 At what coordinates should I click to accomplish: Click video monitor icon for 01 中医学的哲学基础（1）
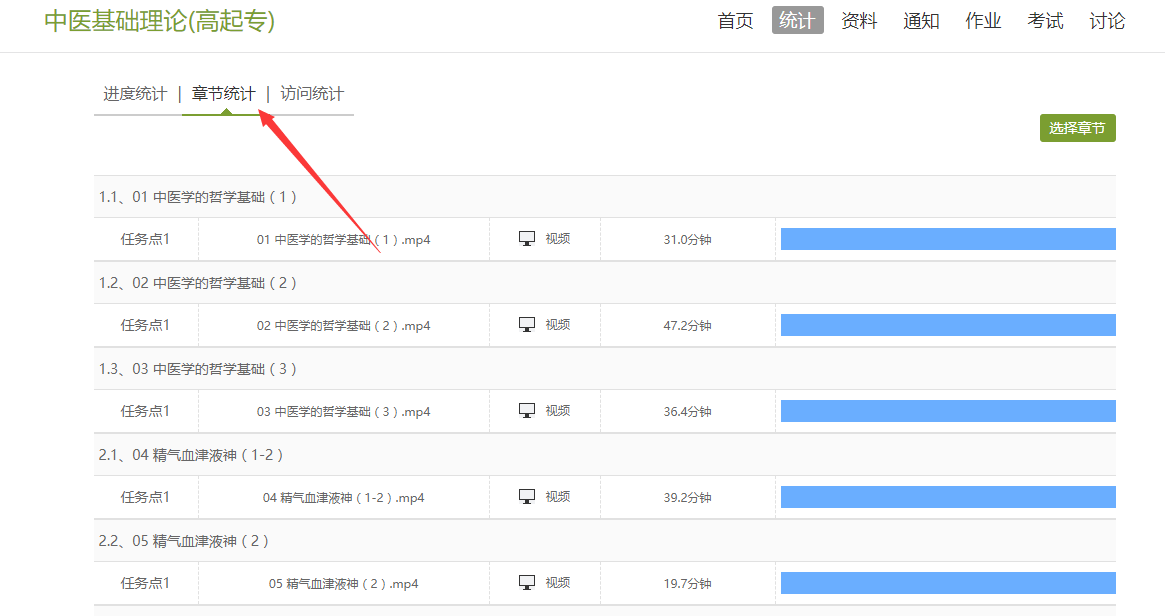527,239
